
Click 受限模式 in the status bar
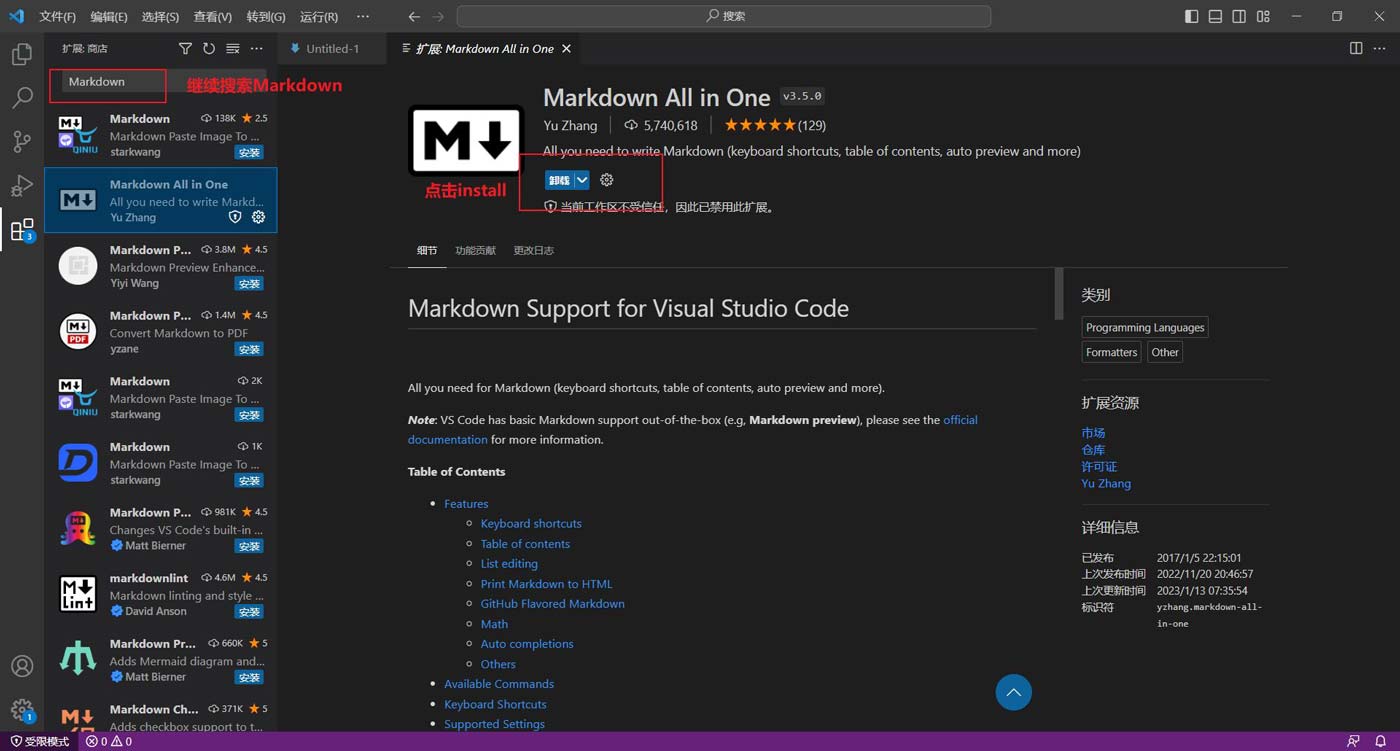pos(40,741)
